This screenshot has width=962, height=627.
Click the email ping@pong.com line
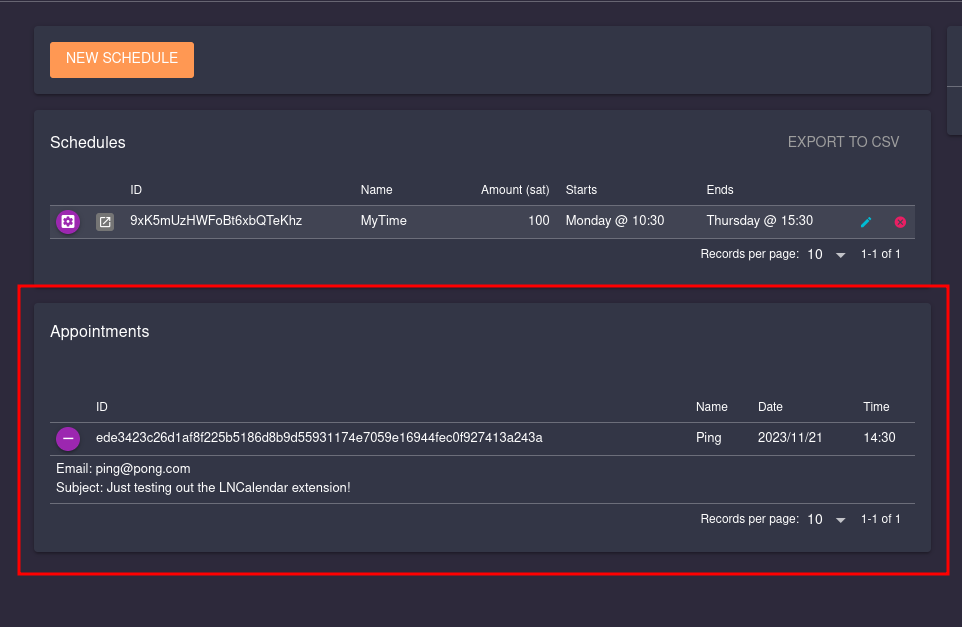click(123, 469)
